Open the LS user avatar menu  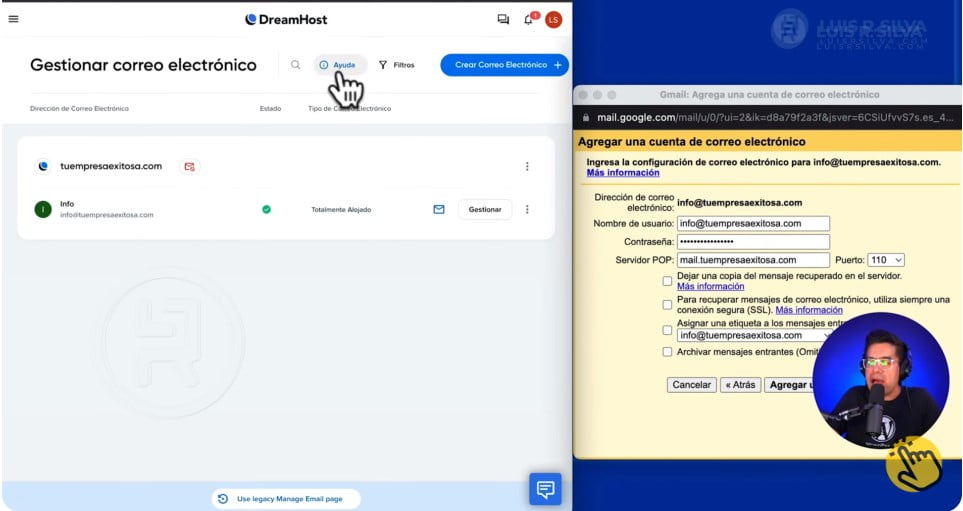click(553, 20)
